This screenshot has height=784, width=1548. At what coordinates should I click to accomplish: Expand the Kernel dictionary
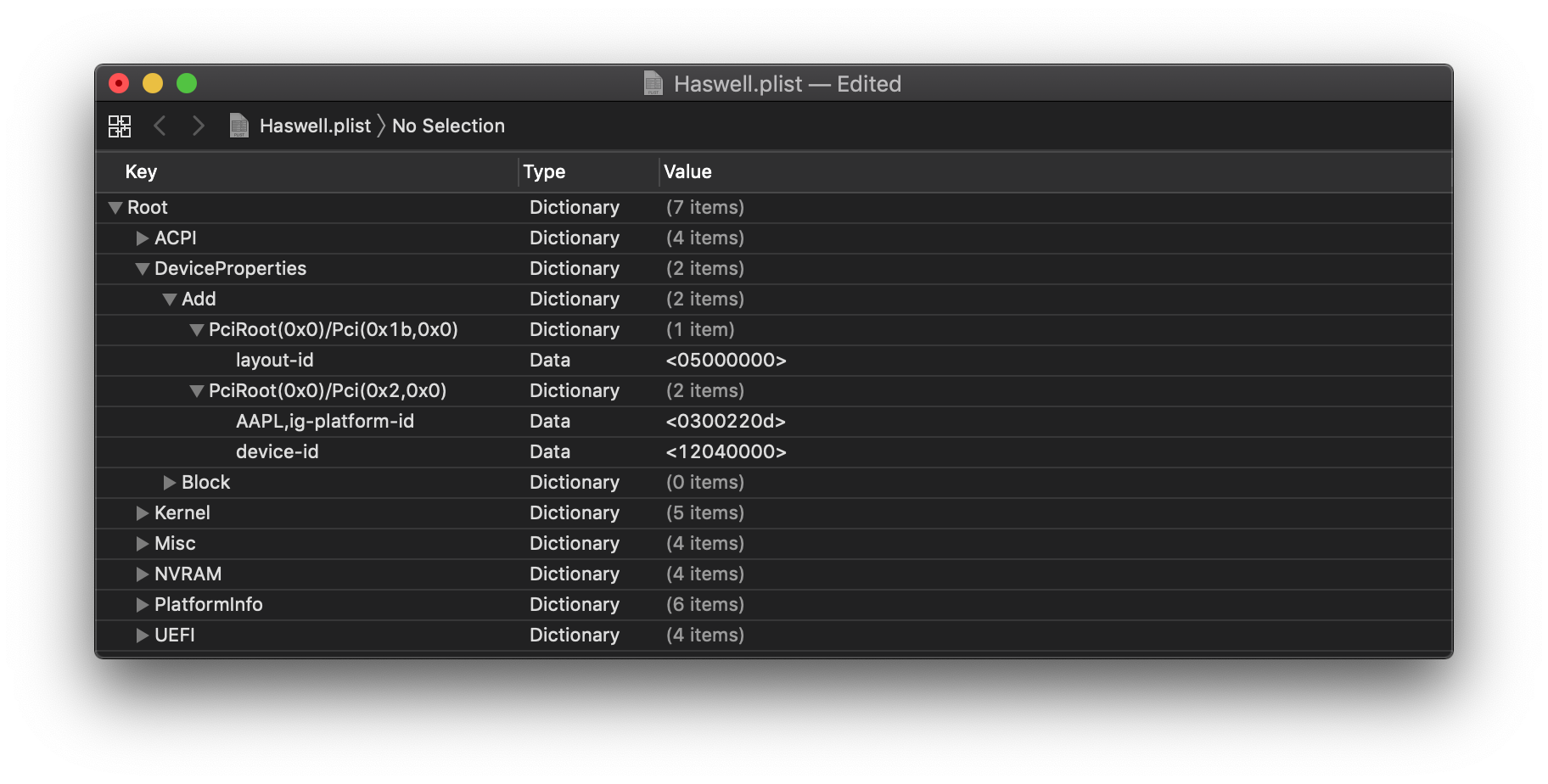point(142,512)
